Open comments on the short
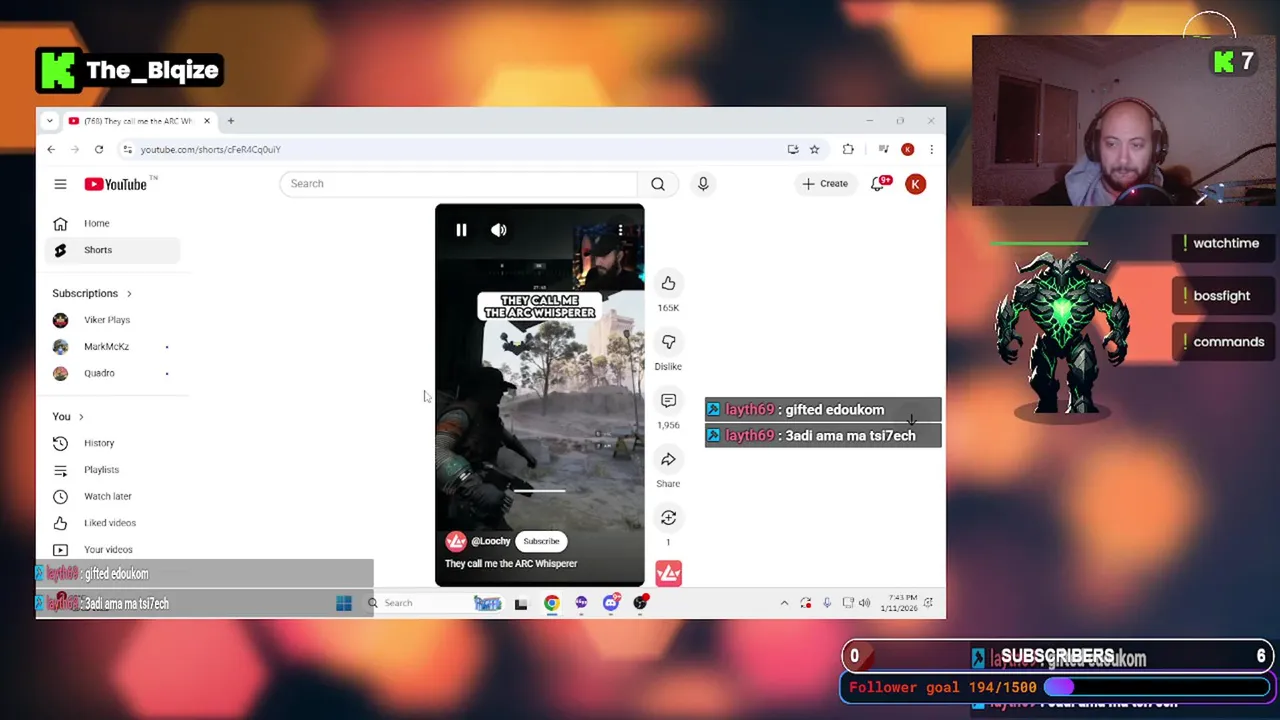This screenshot has width=1280, height=720. (668, 401)
